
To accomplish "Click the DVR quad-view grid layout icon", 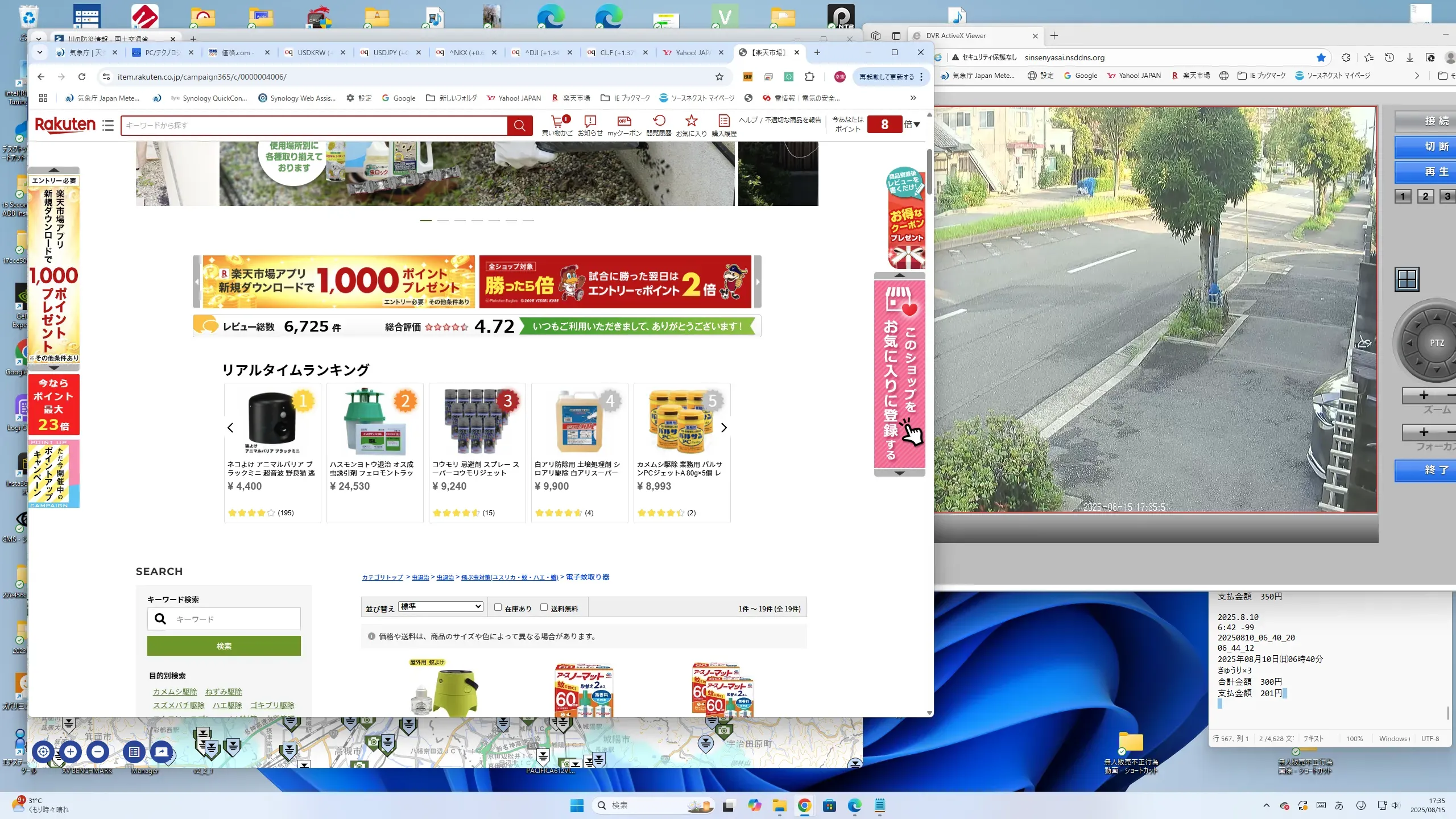I will pos(1407,279).
